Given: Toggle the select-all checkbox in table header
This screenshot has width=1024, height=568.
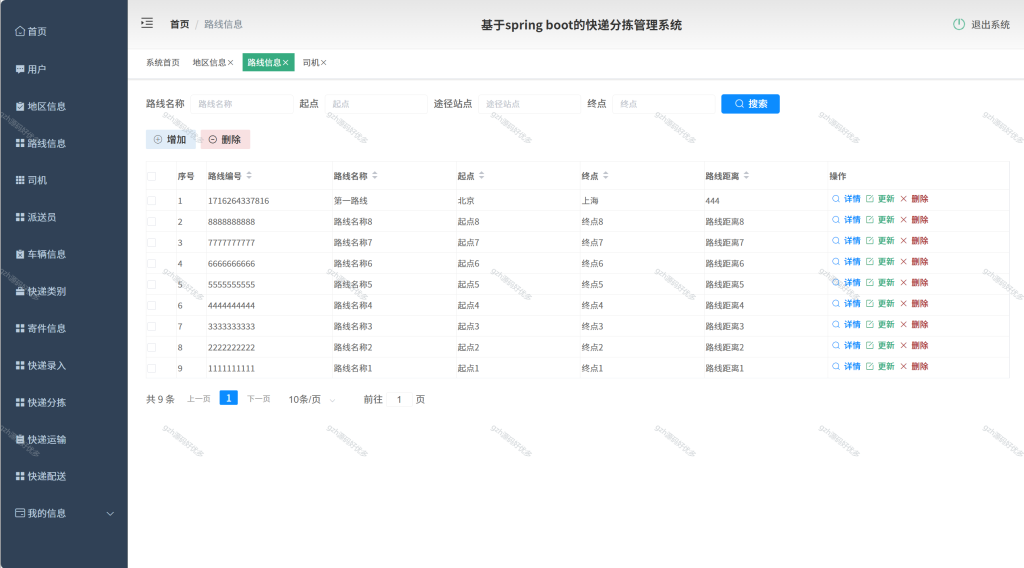Looking at the screenshot, I should click(152, 176).
